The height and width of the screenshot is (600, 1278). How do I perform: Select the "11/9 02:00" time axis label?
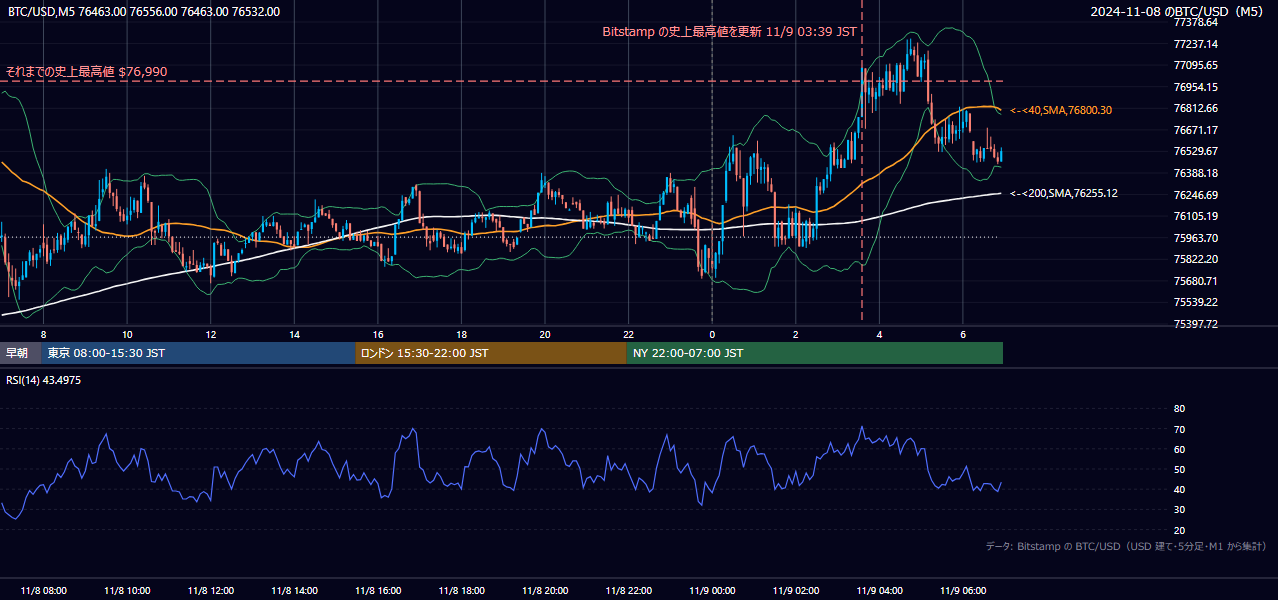pyautogui.click(x=796, y=591)
